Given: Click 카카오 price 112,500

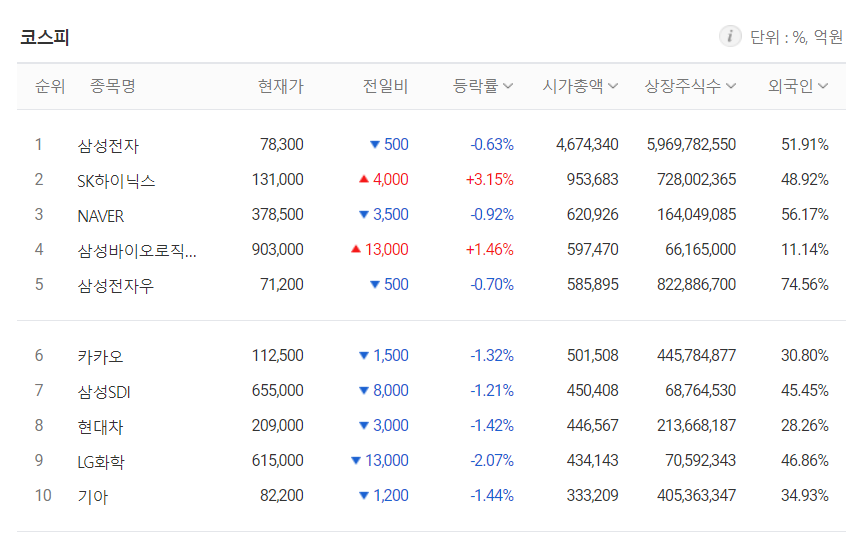Looking at the screenshot, I should click(277, 355).
